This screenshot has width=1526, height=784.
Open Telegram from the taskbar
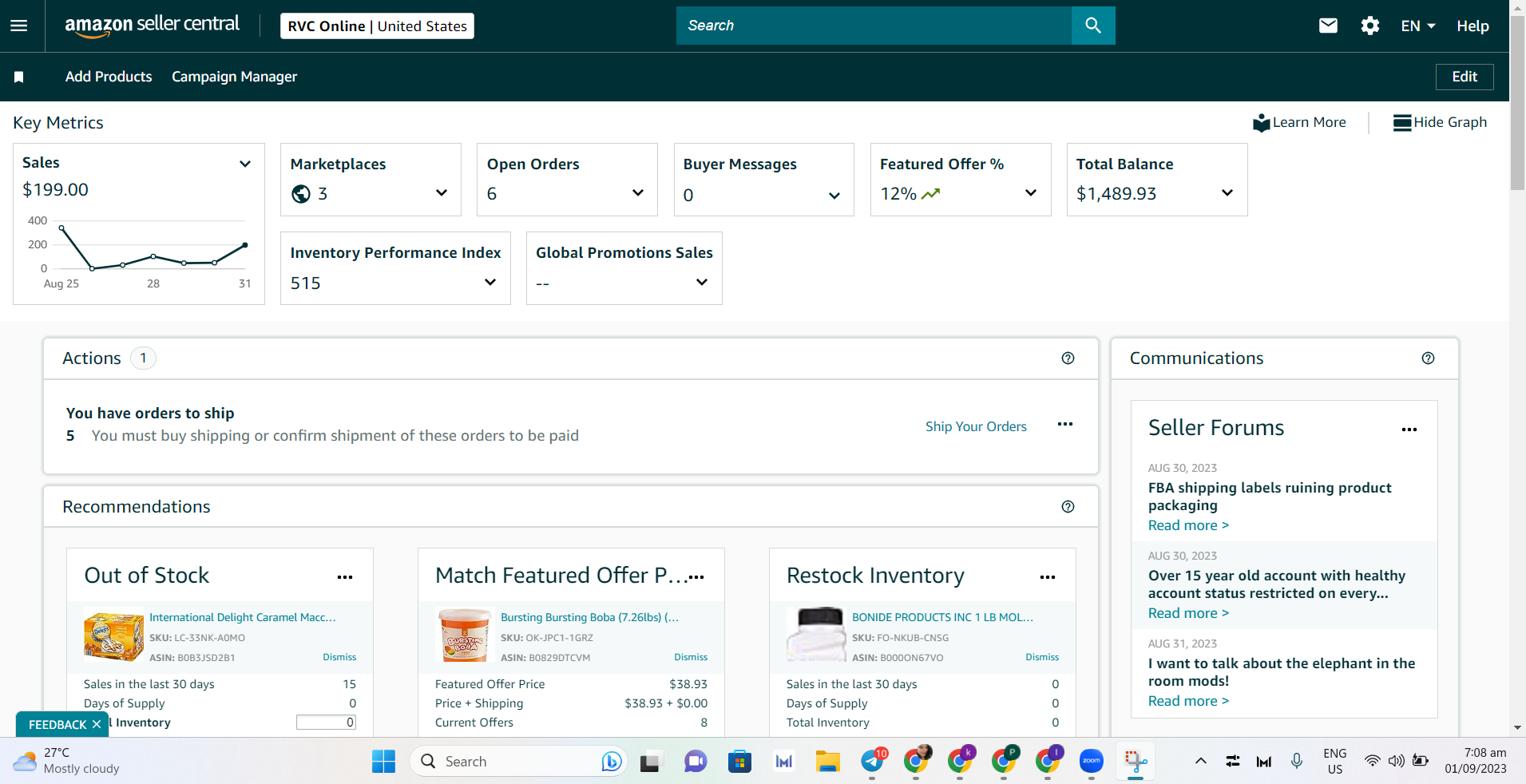[872, 762]
